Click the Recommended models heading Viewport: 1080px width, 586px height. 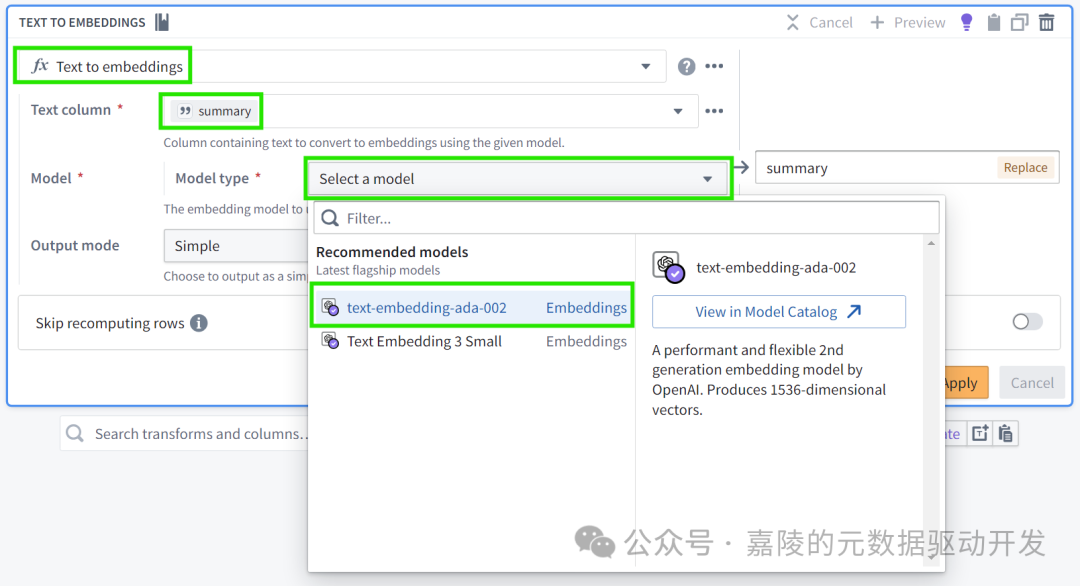pos(392,252)
